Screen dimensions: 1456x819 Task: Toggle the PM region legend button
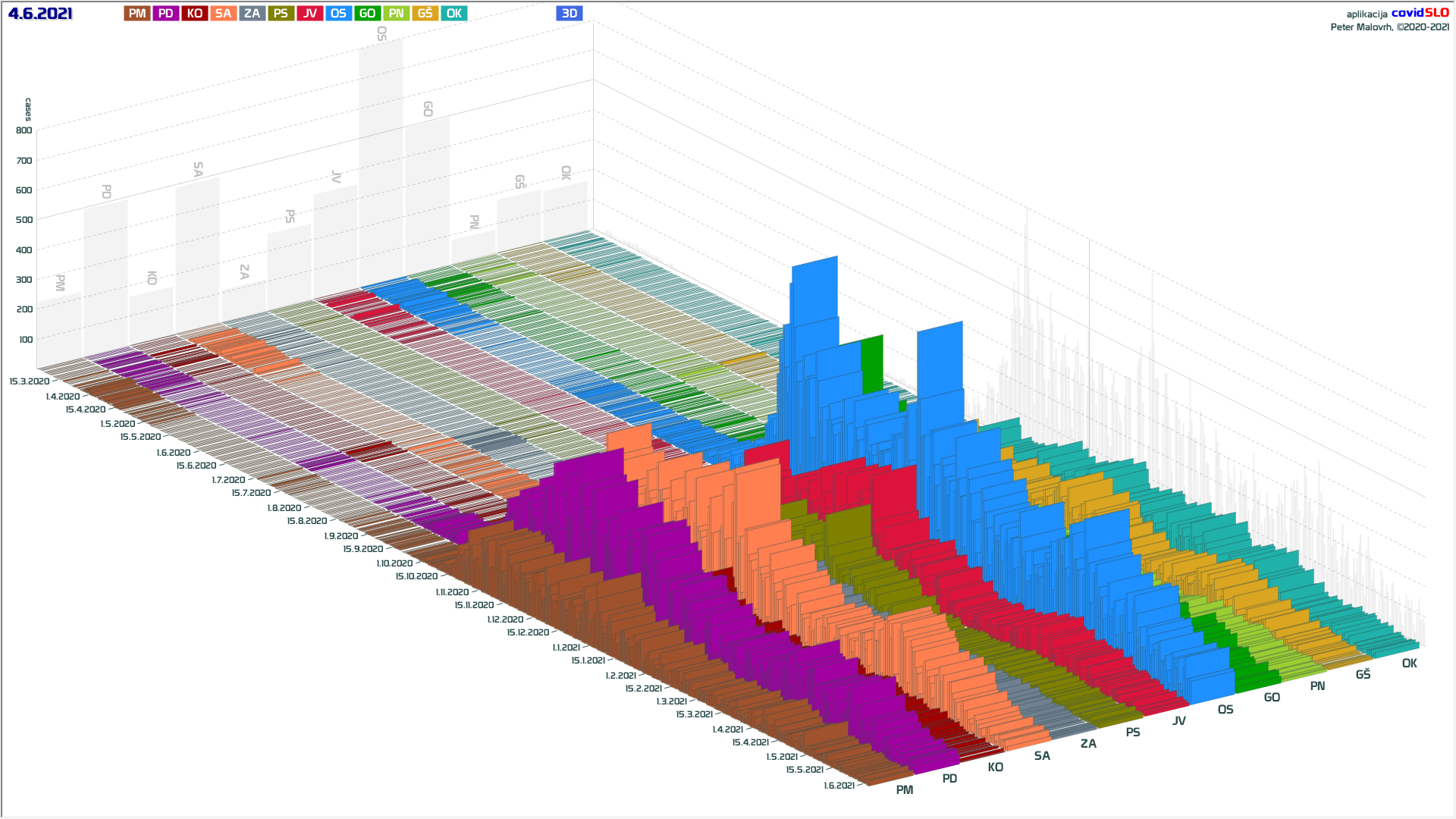pos(137,13)
